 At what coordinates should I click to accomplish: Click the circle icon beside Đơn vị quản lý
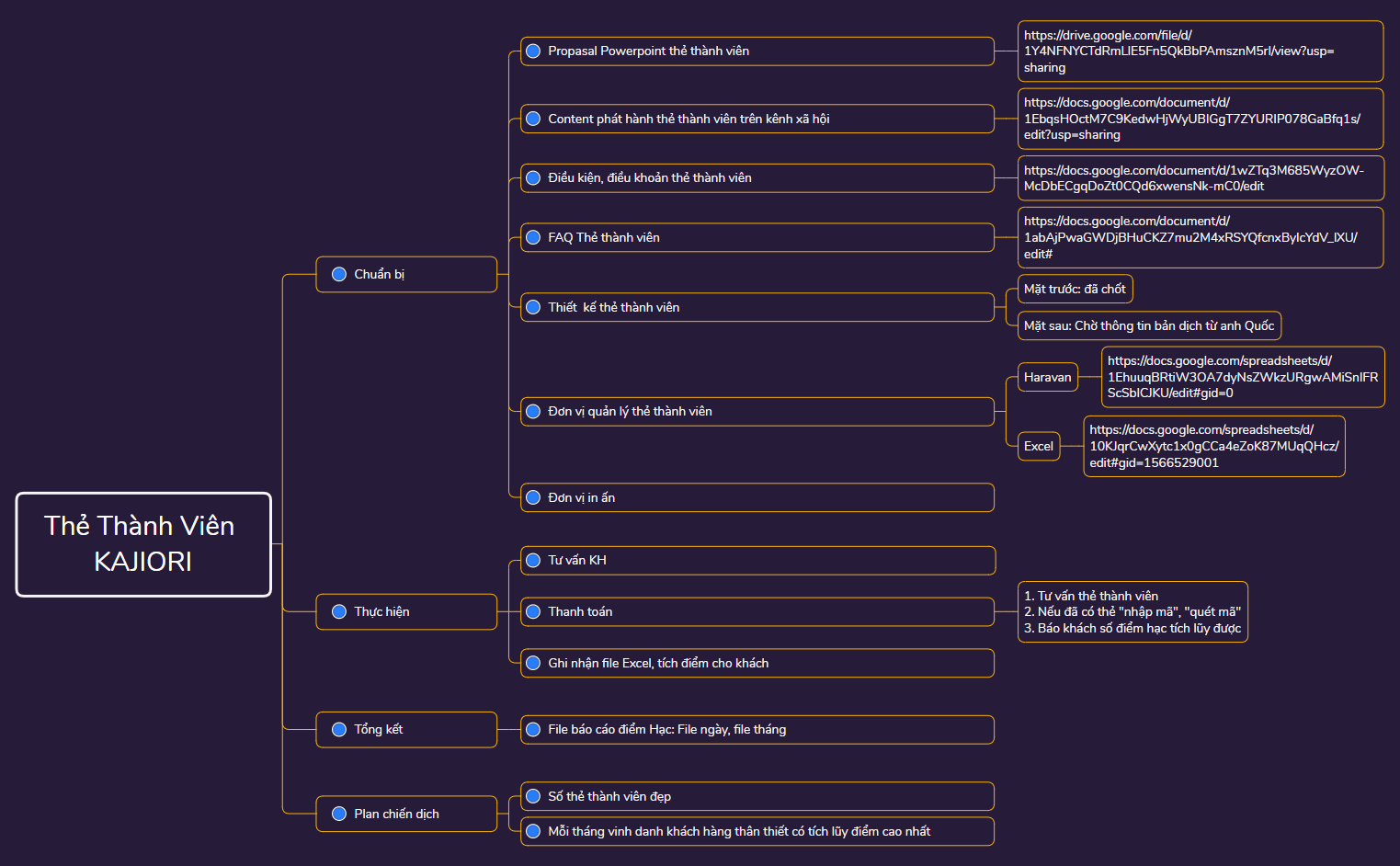tap(533, 411)
